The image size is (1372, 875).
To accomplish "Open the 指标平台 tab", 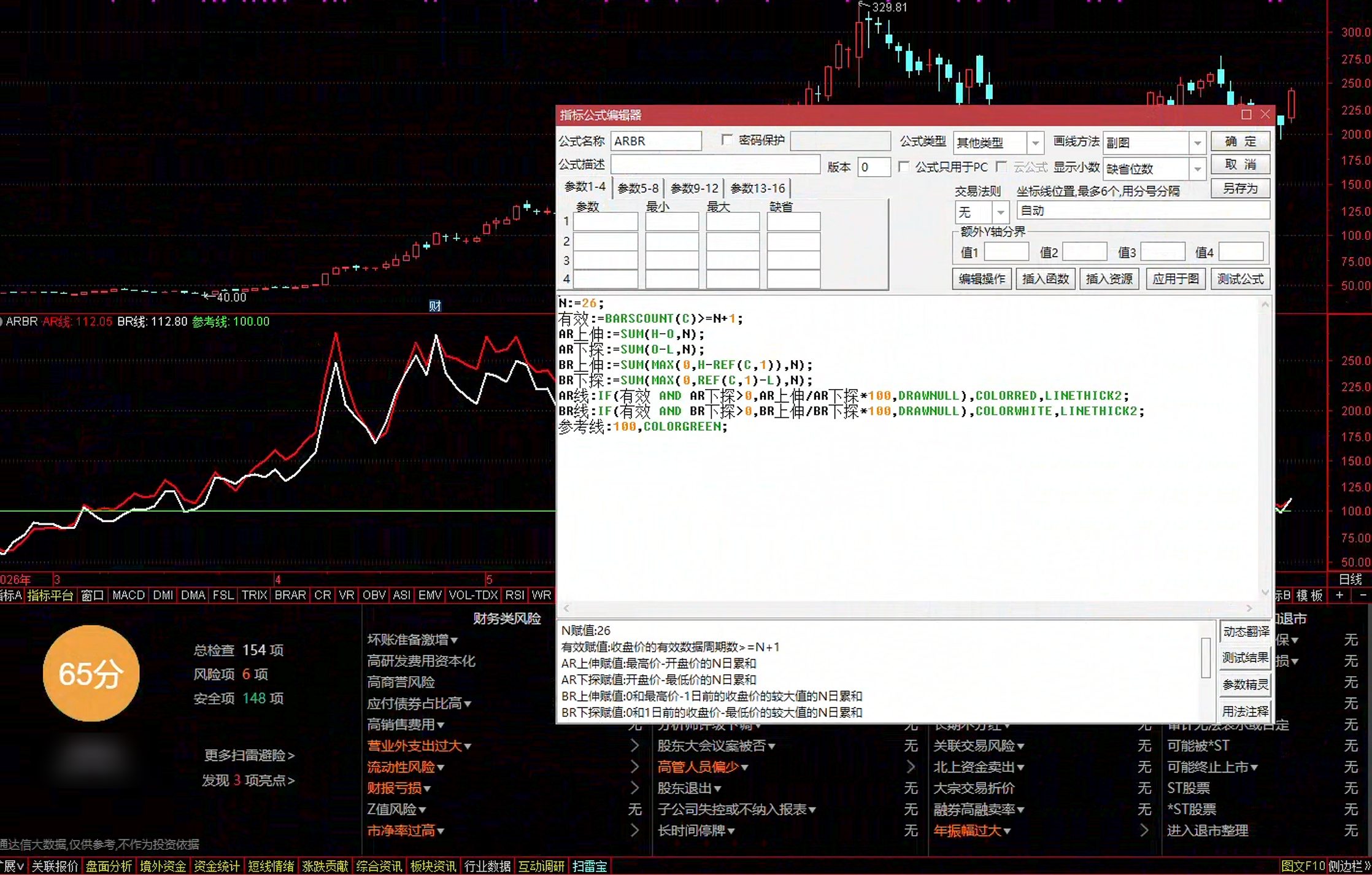I will point(50,595).
